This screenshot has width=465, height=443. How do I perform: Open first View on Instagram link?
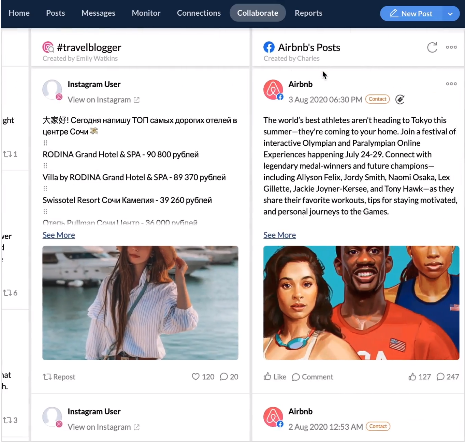(103, 100)
